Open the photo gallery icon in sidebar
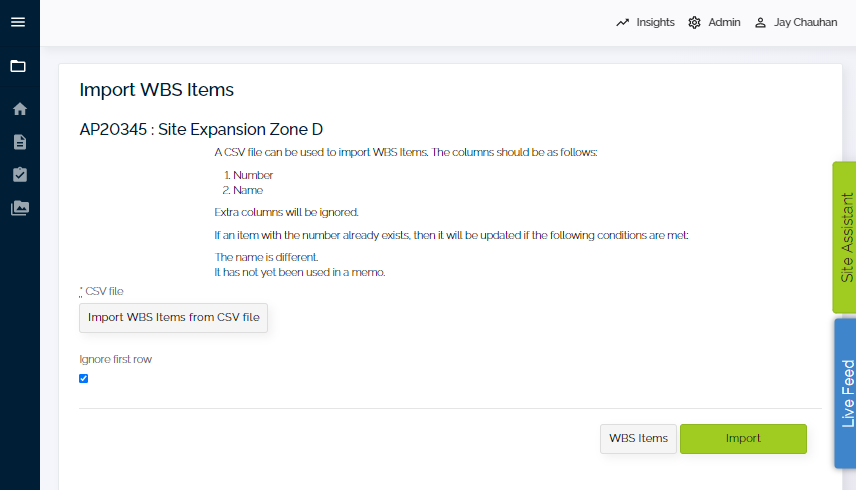The height and width of the screenshot is (490, 856). [x=20, y=208]
